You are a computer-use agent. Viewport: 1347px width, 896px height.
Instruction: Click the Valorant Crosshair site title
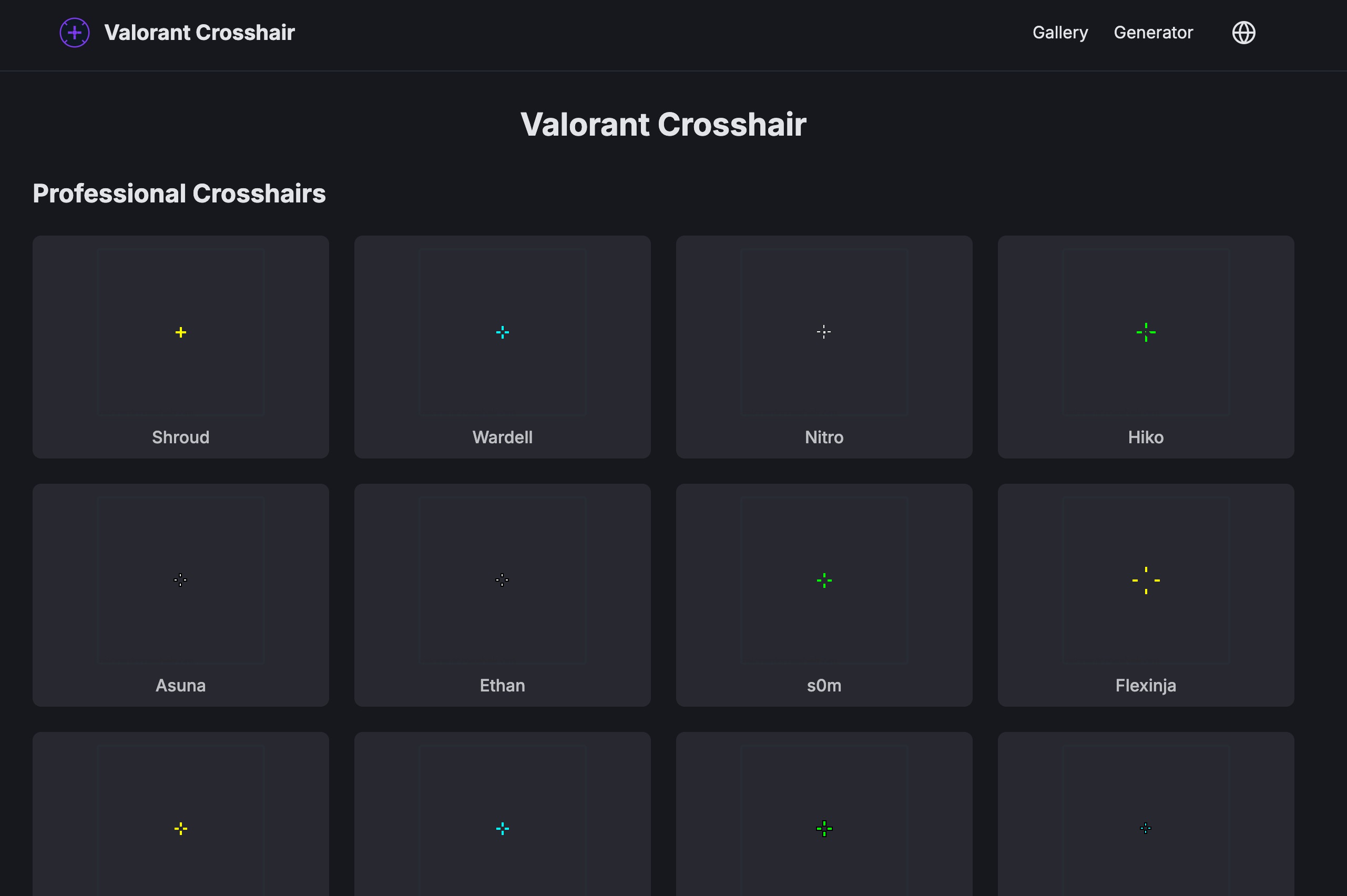tap(199, 33)
